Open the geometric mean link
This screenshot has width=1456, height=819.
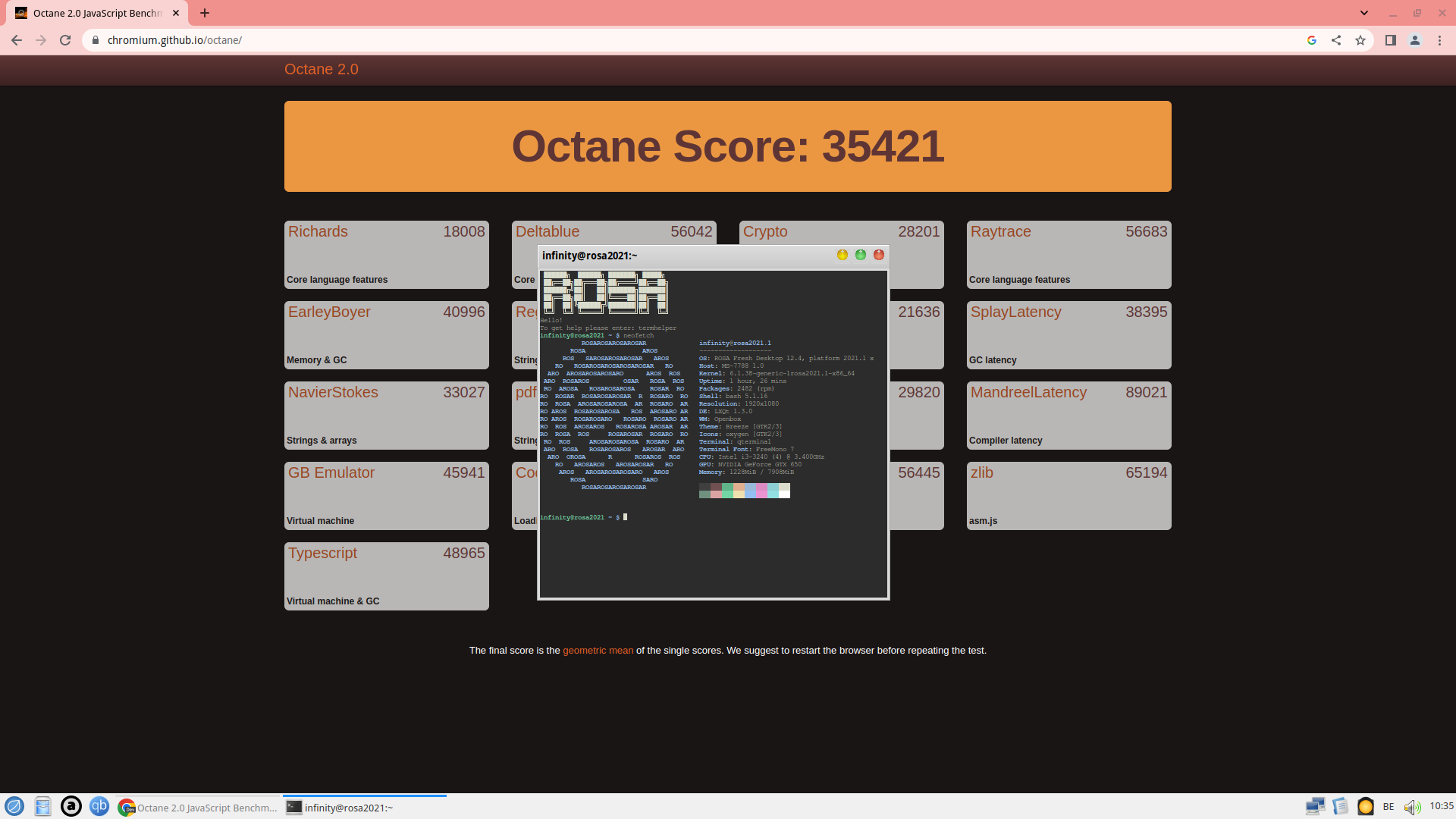click(x=598, y=651)
